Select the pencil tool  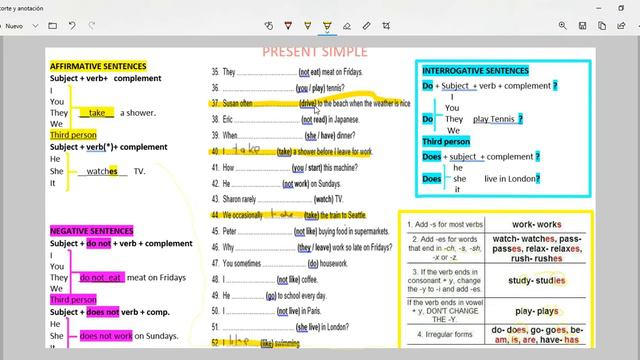pos(308,26)
